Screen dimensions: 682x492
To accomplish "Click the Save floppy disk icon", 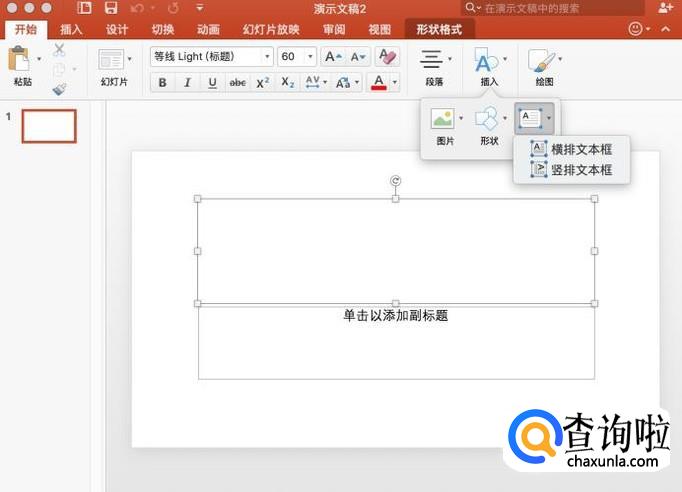I will tap(111, 8).
